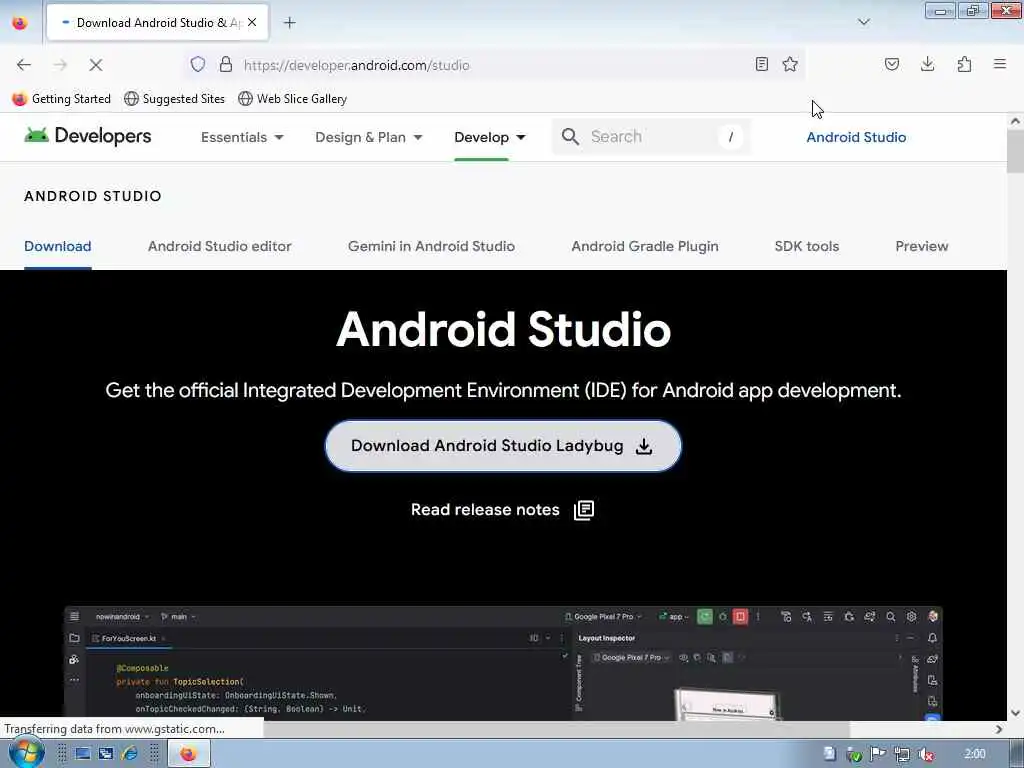Click the Firefox taskbar button
The height and width of the screenshot is (768, 1024).
(189, 754)
